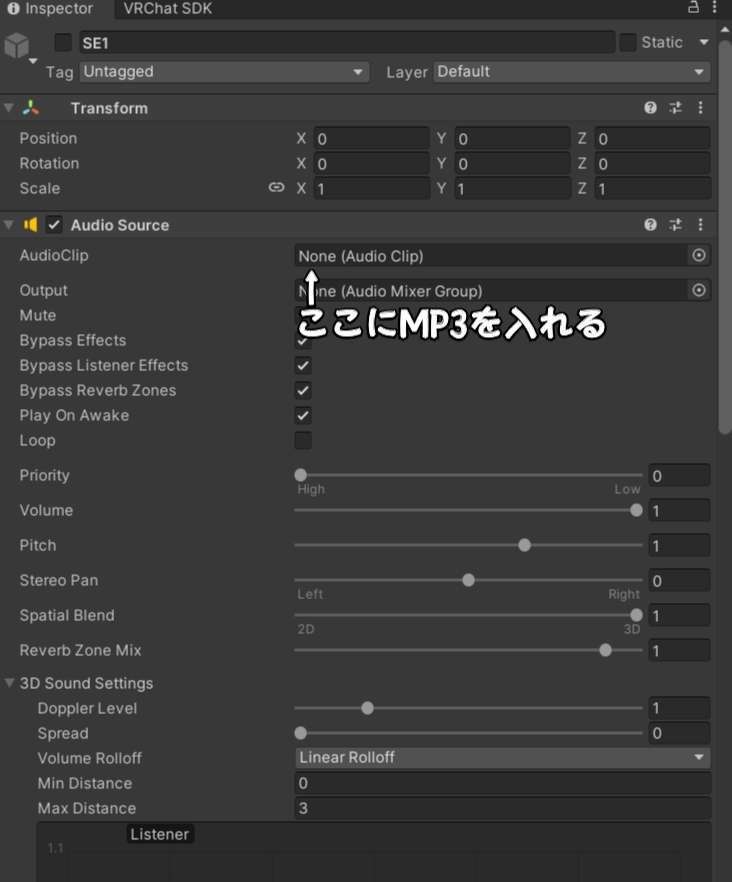Viewport: 732px width, 882px height.
Task: Click the Audio Source speaker icon
Action: [x=30, y=225]
